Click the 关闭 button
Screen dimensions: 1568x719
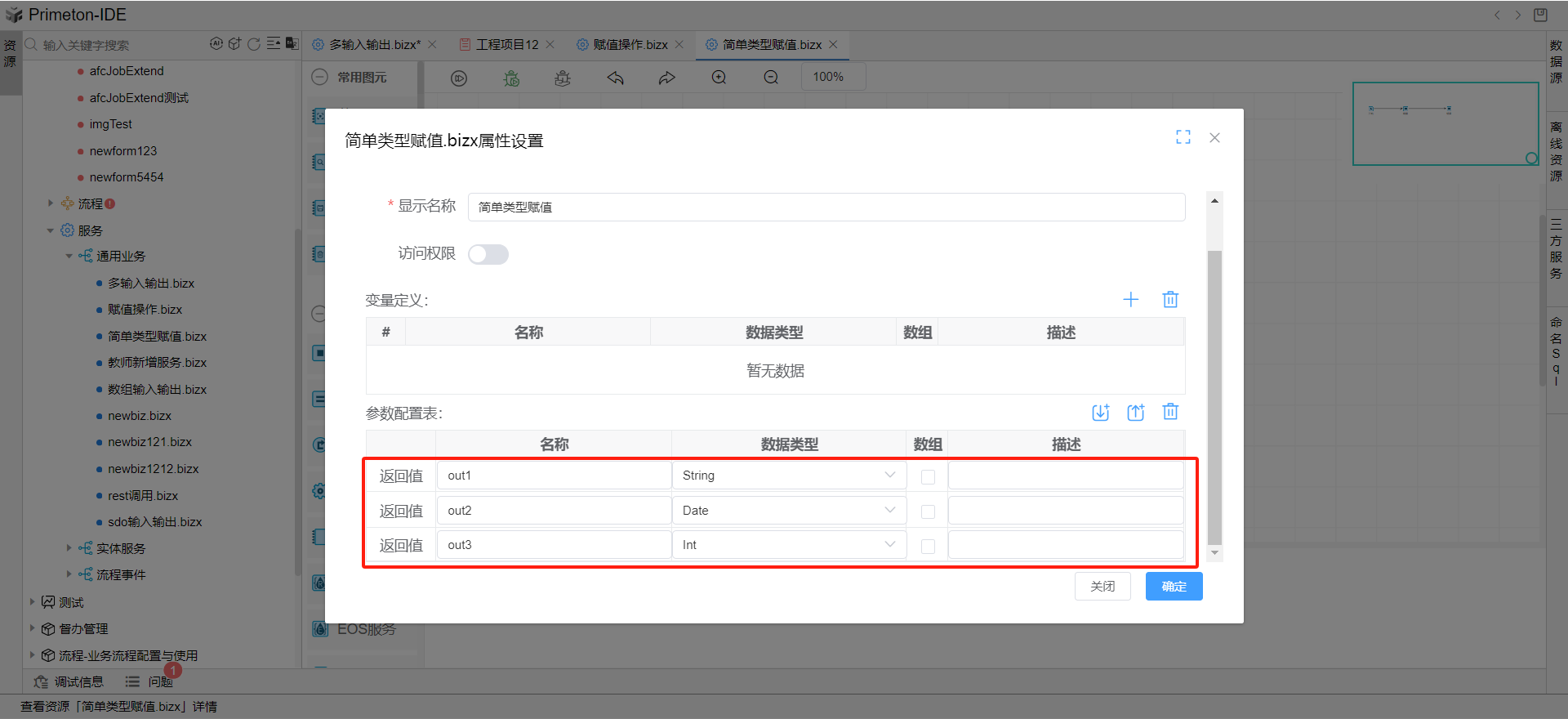tap(1102, 587)
